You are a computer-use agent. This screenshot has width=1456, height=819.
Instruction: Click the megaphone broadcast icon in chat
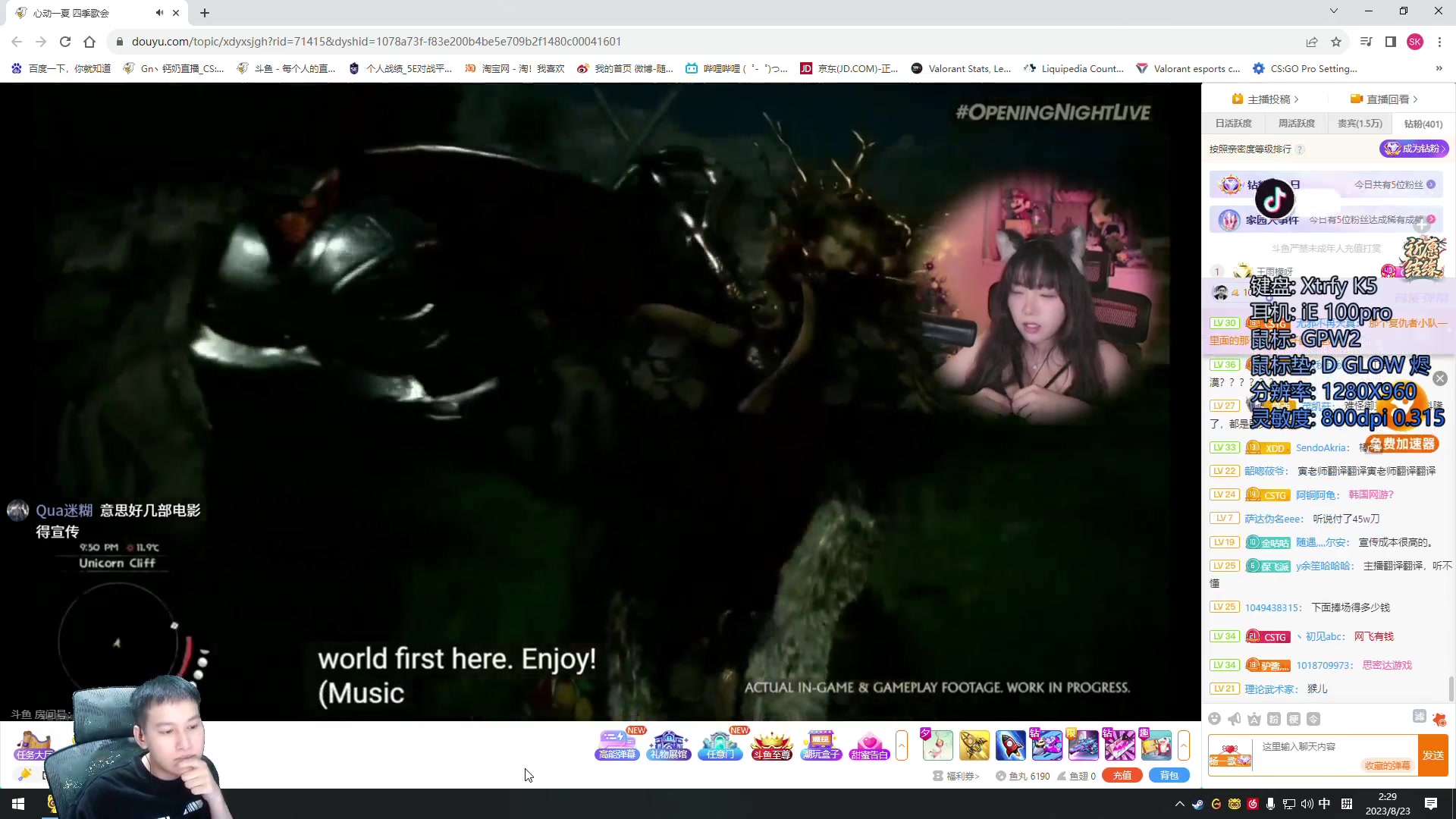[1235, 719]
